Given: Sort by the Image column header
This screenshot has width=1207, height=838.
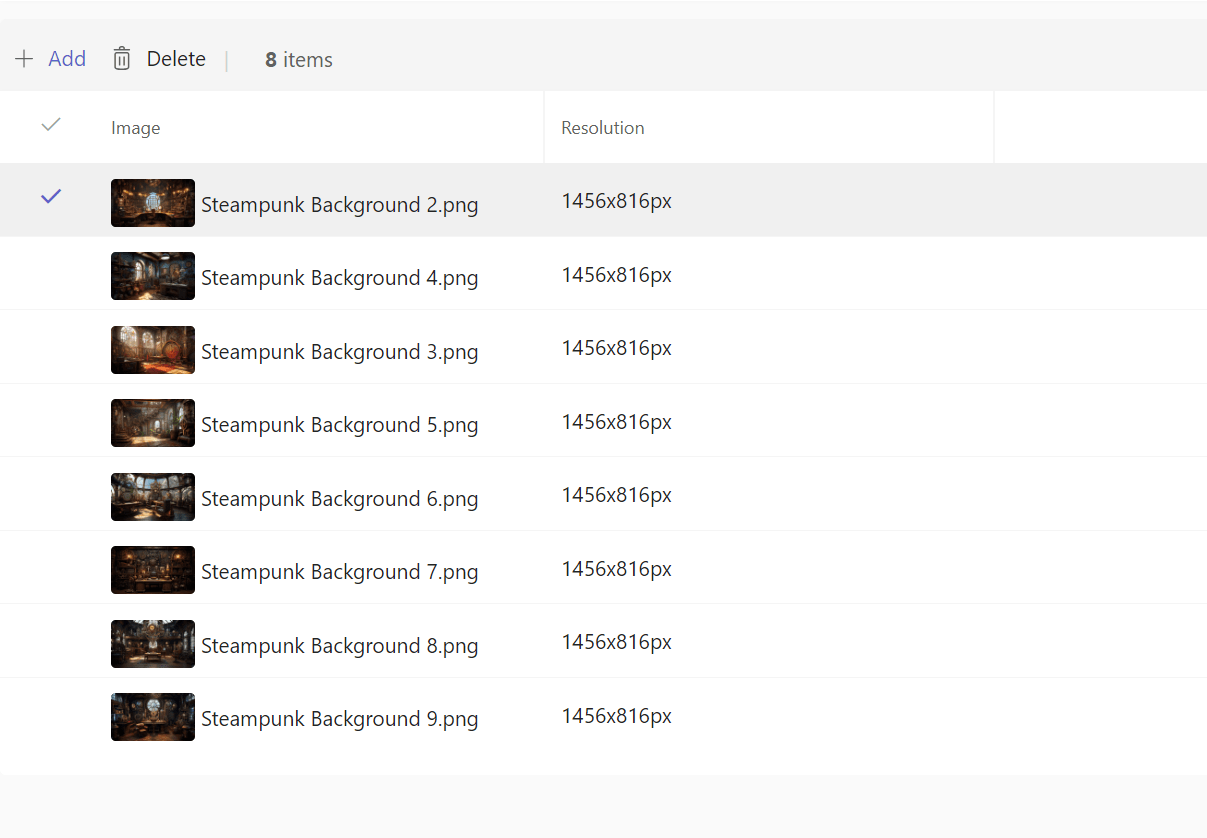Looking at the screenshot, I should (x=136, y=128).
